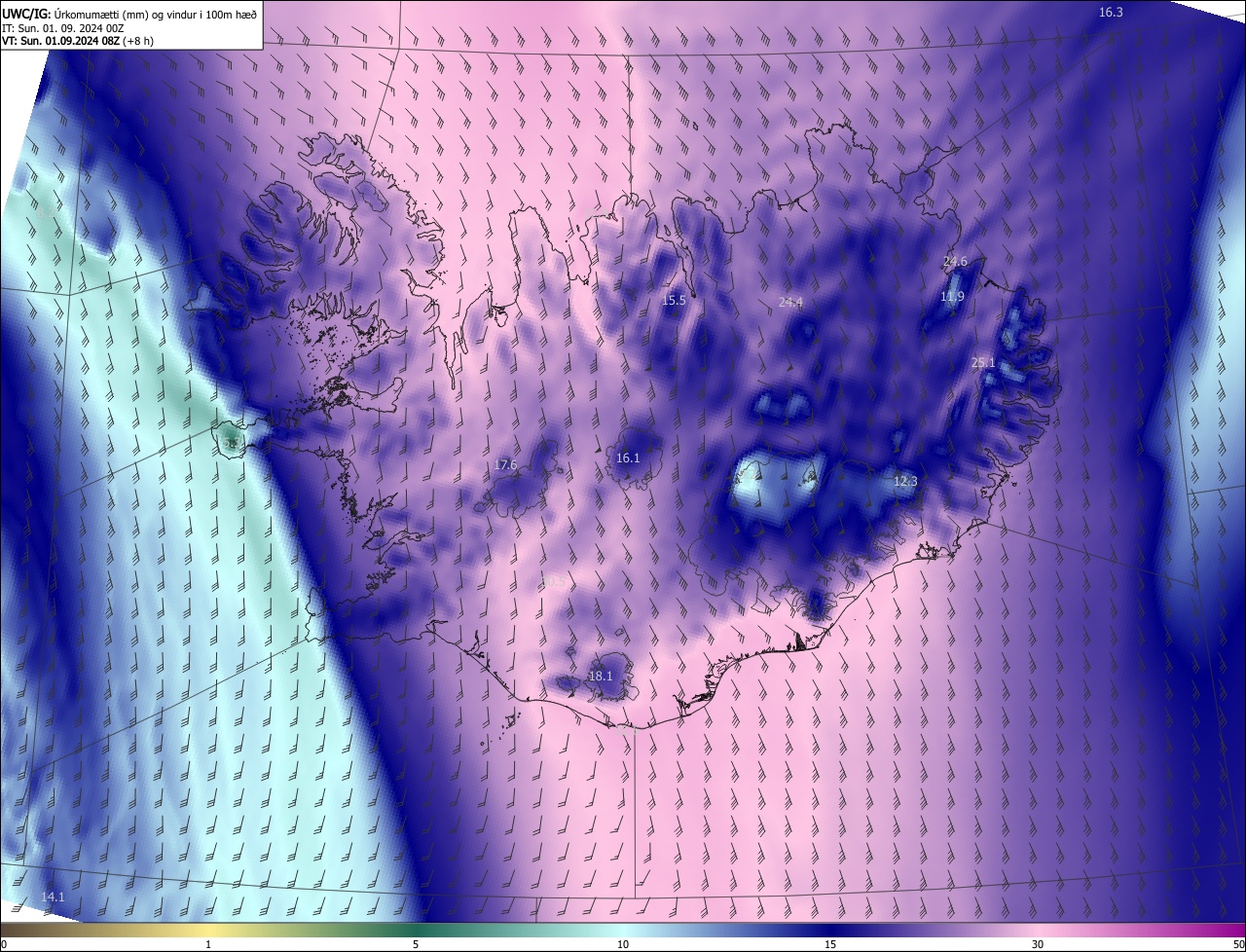The width and height of the screenshot is (1246, 952).
Task: Click the 10 tick on the color scale
Action: pyautogui.click(x=623, y=944)
